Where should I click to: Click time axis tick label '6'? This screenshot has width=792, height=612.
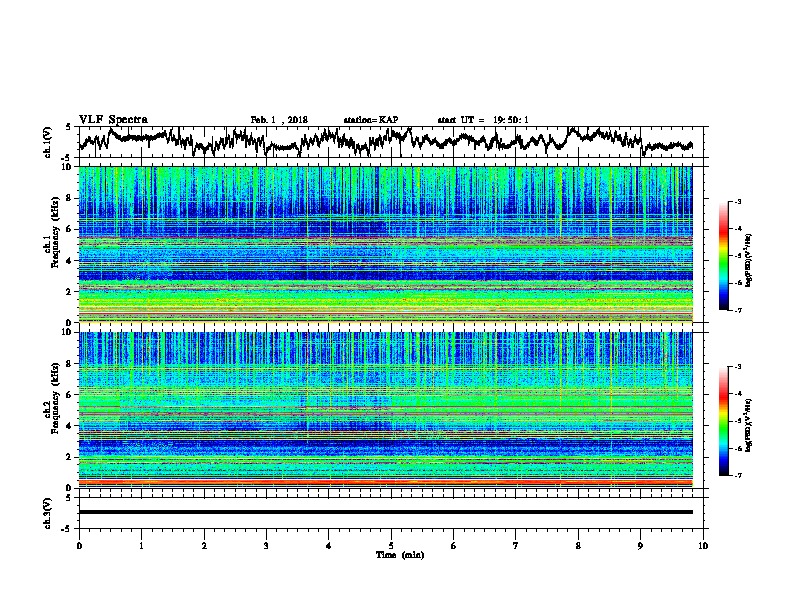(x=454, y=546)
